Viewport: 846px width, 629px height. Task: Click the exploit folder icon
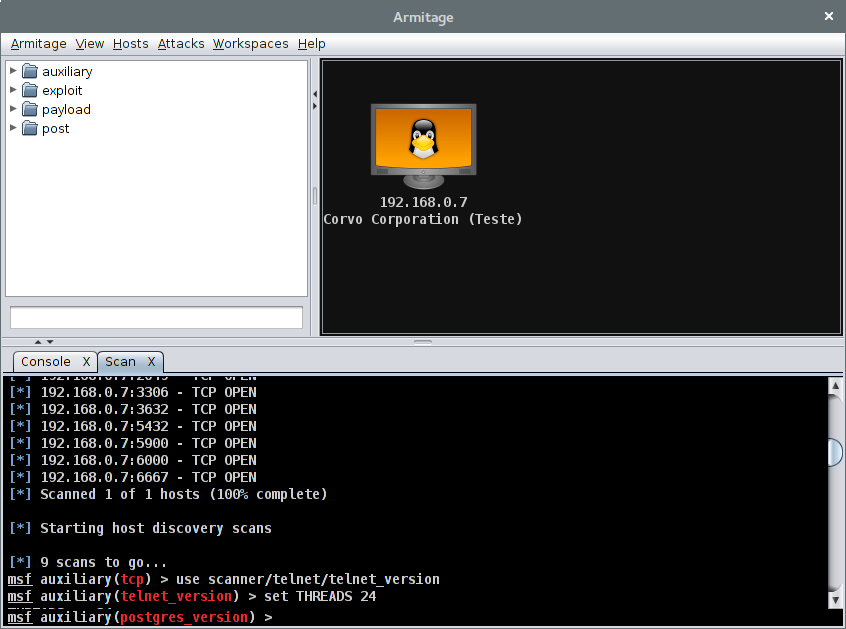(x=30, y=90)
